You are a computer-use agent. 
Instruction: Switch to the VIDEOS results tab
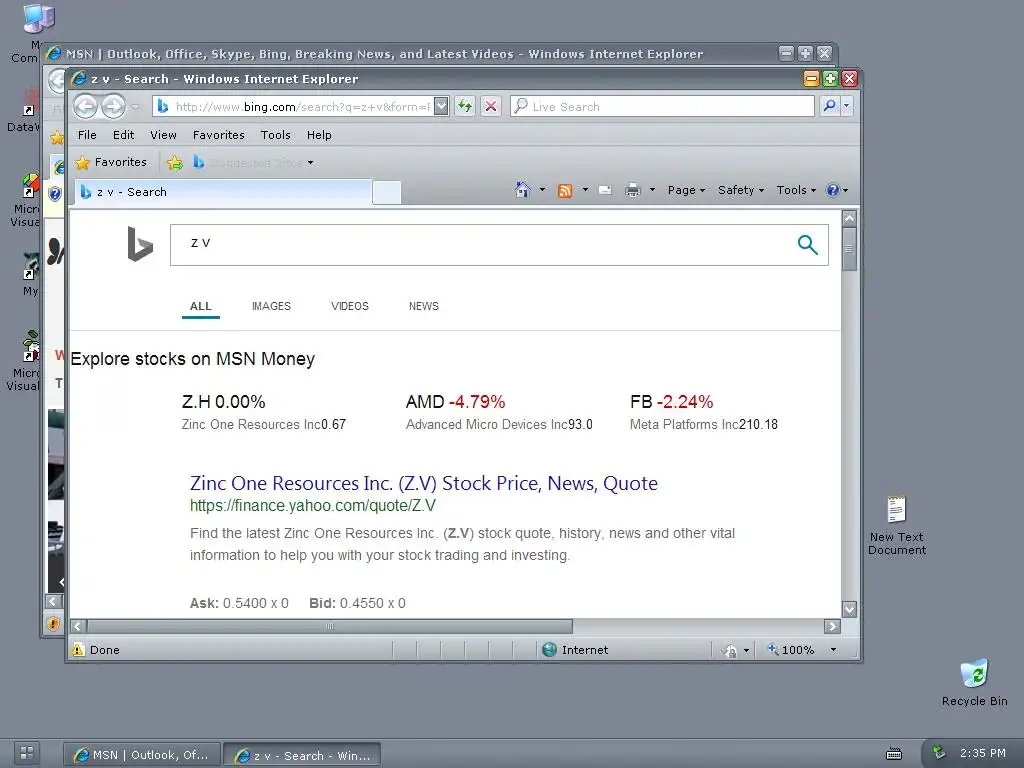coord(350,306)
